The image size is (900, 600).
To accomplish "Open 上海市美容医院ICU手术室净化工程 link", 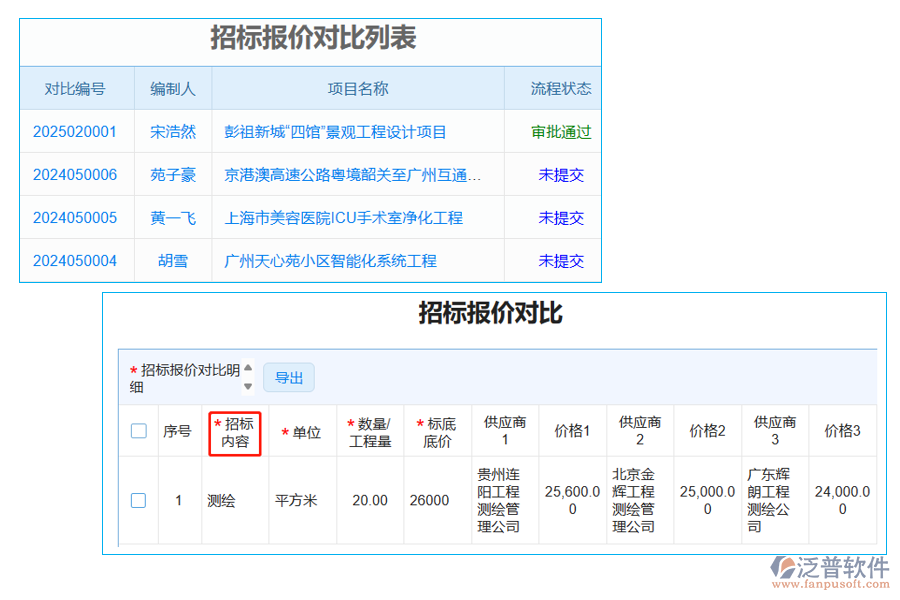I will 333,218.
